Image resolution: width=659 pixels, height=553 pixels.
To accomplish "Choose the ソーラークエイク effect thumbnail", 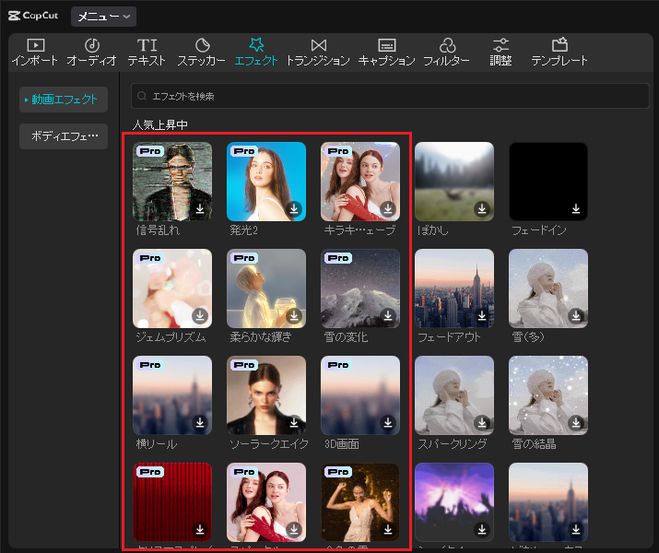I will (x=266, y=395).
